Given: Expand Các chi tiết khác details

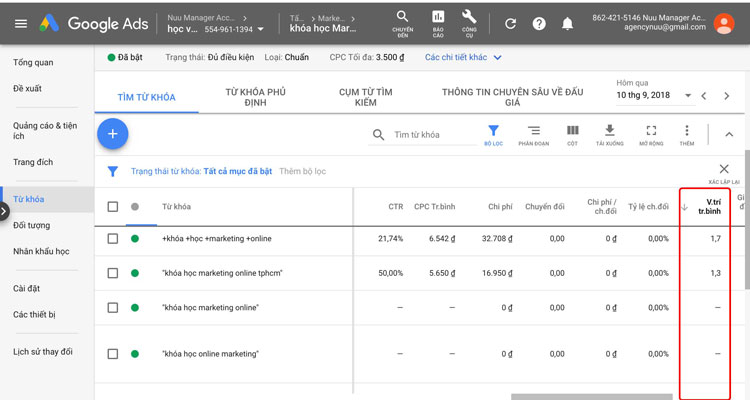Looking at the screenshot, I should pyautogui.click(x=463, y=57).
